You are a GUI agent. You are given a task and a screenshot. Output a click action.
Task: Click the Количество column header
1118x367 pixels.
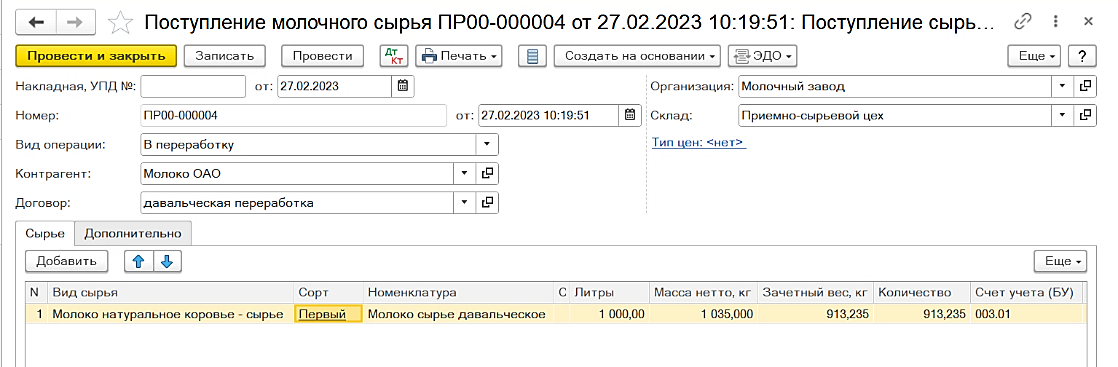(x=922, y=293)
